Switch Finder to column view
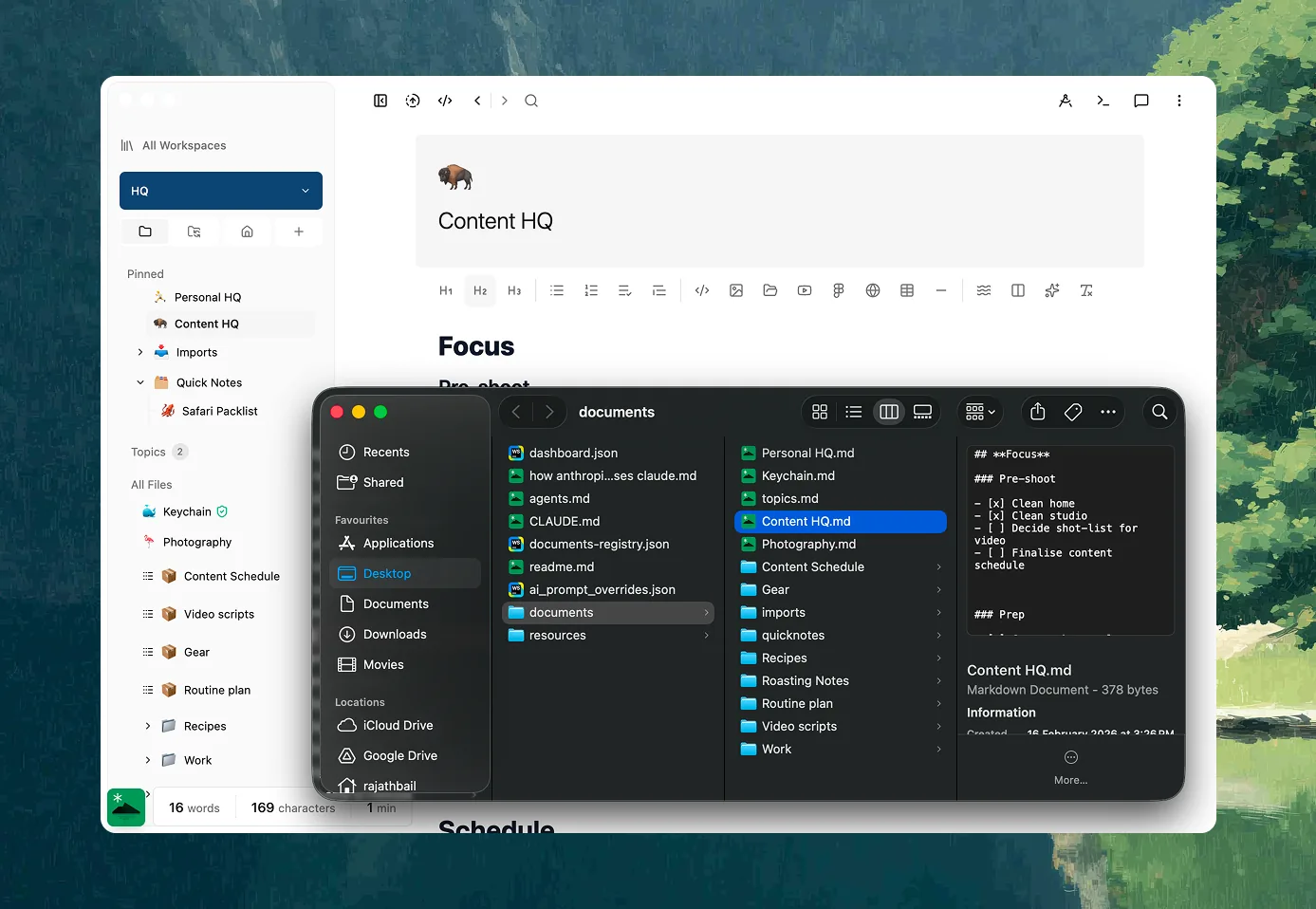This screenshot has width=1316, height=909. 889,412
